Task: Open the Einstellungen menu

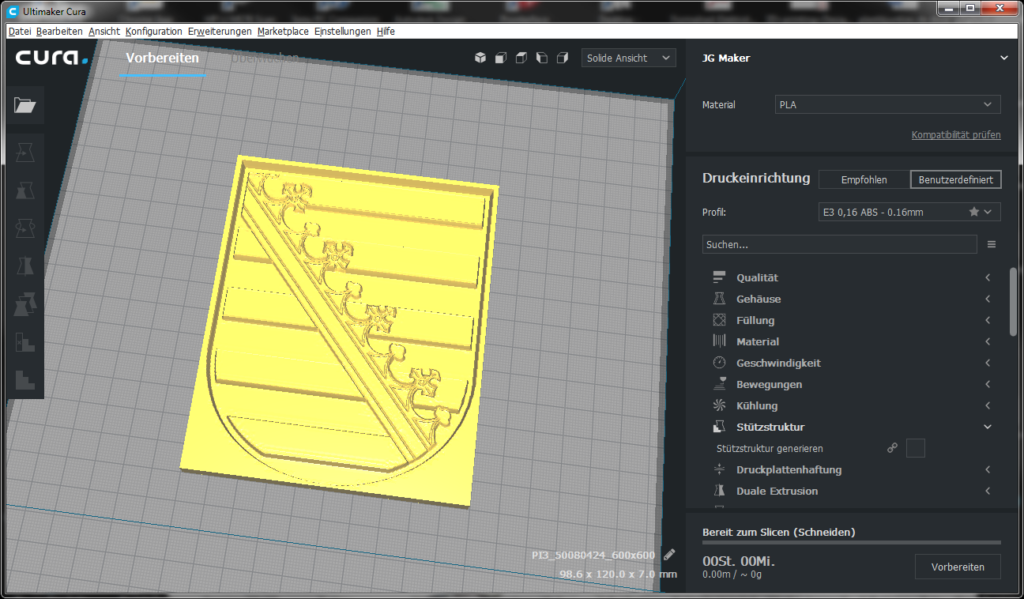Action: pos(342,31)
